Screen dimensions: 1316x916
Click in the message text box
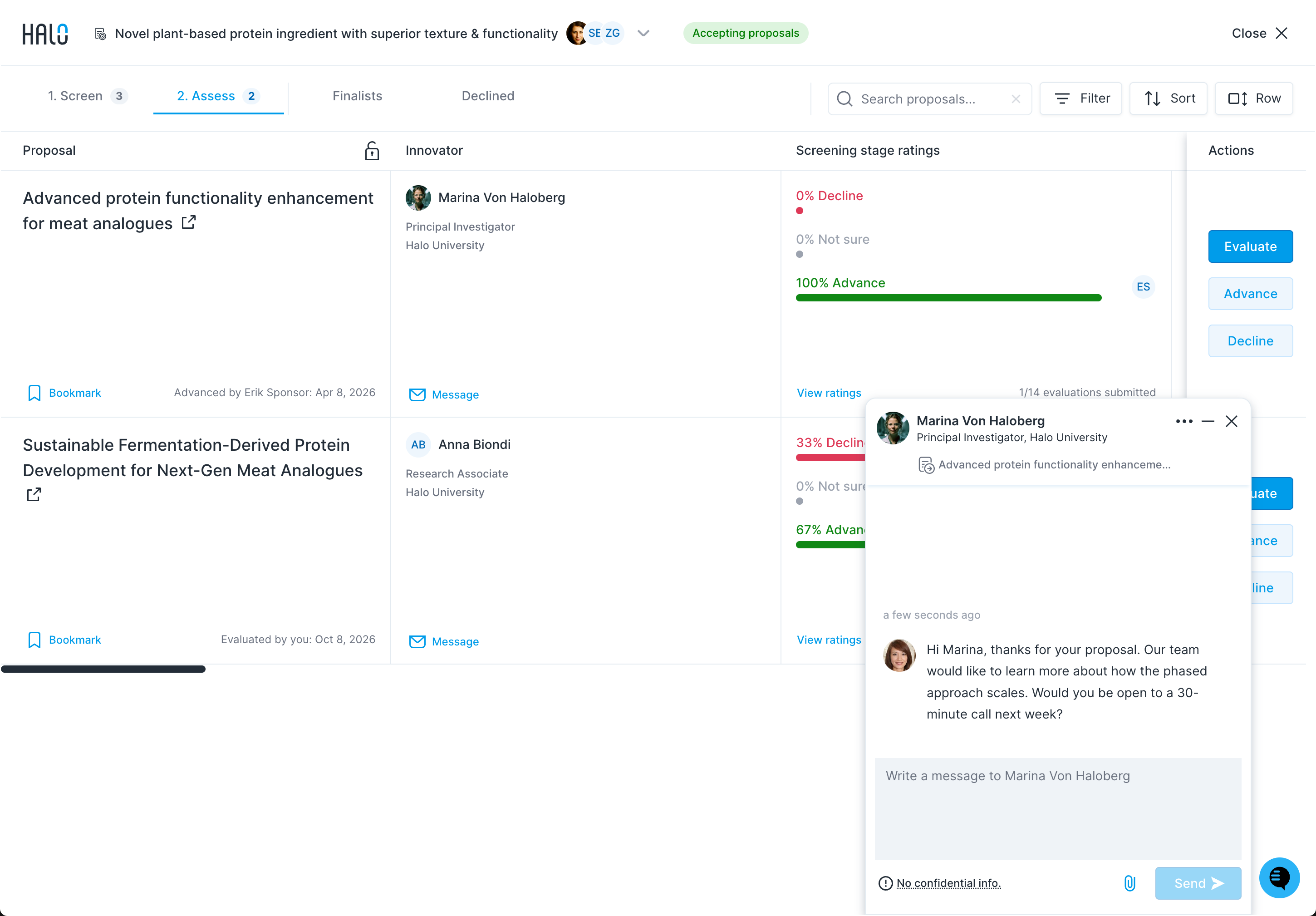1057,809
